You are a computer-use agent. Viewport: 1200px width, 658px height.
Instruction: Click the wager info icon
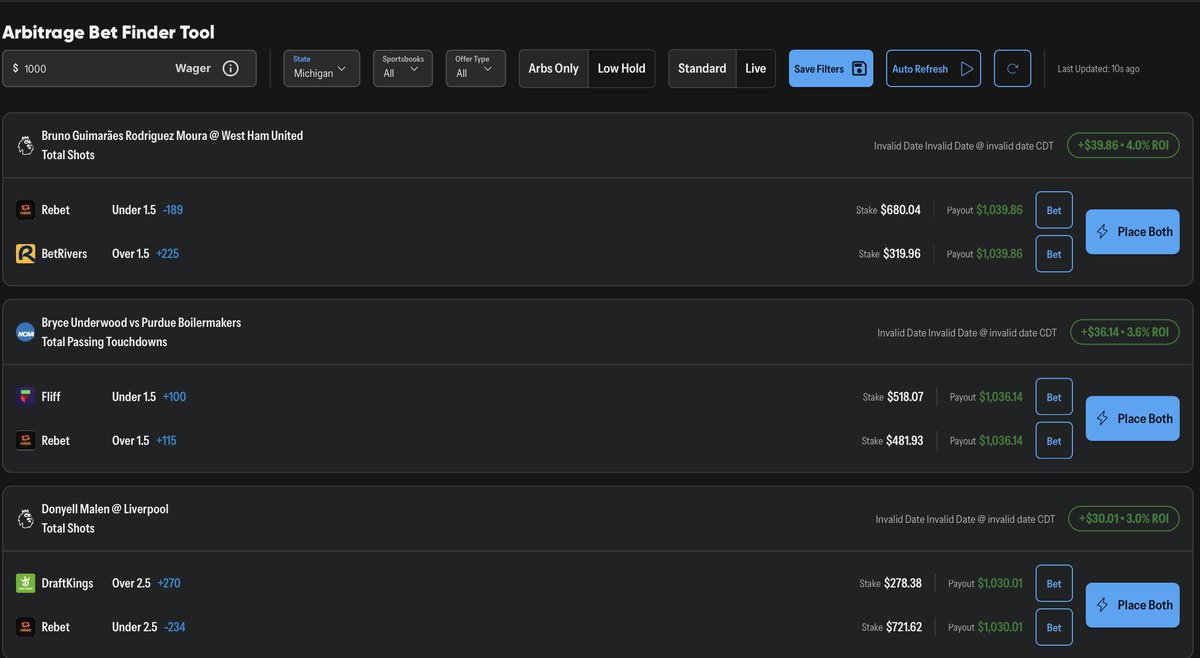pos(230,69)
